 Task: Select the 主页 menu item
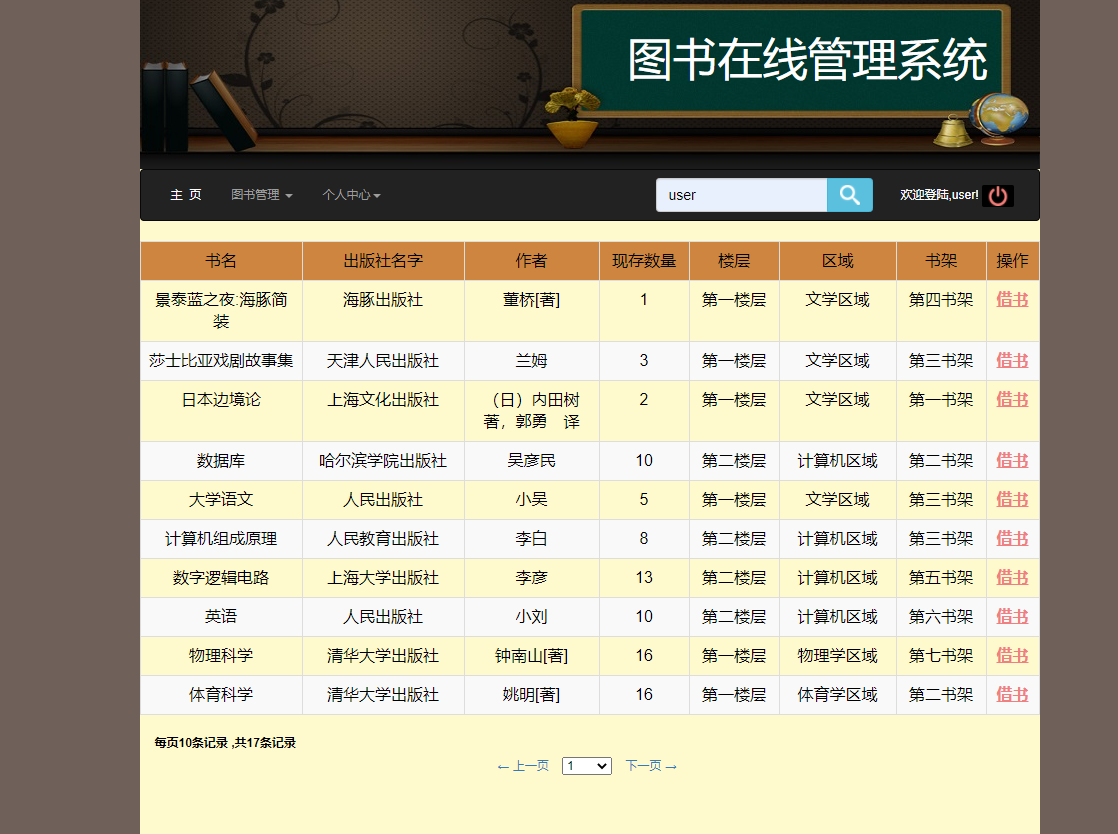pyautogui.click(x=186, y=195)
